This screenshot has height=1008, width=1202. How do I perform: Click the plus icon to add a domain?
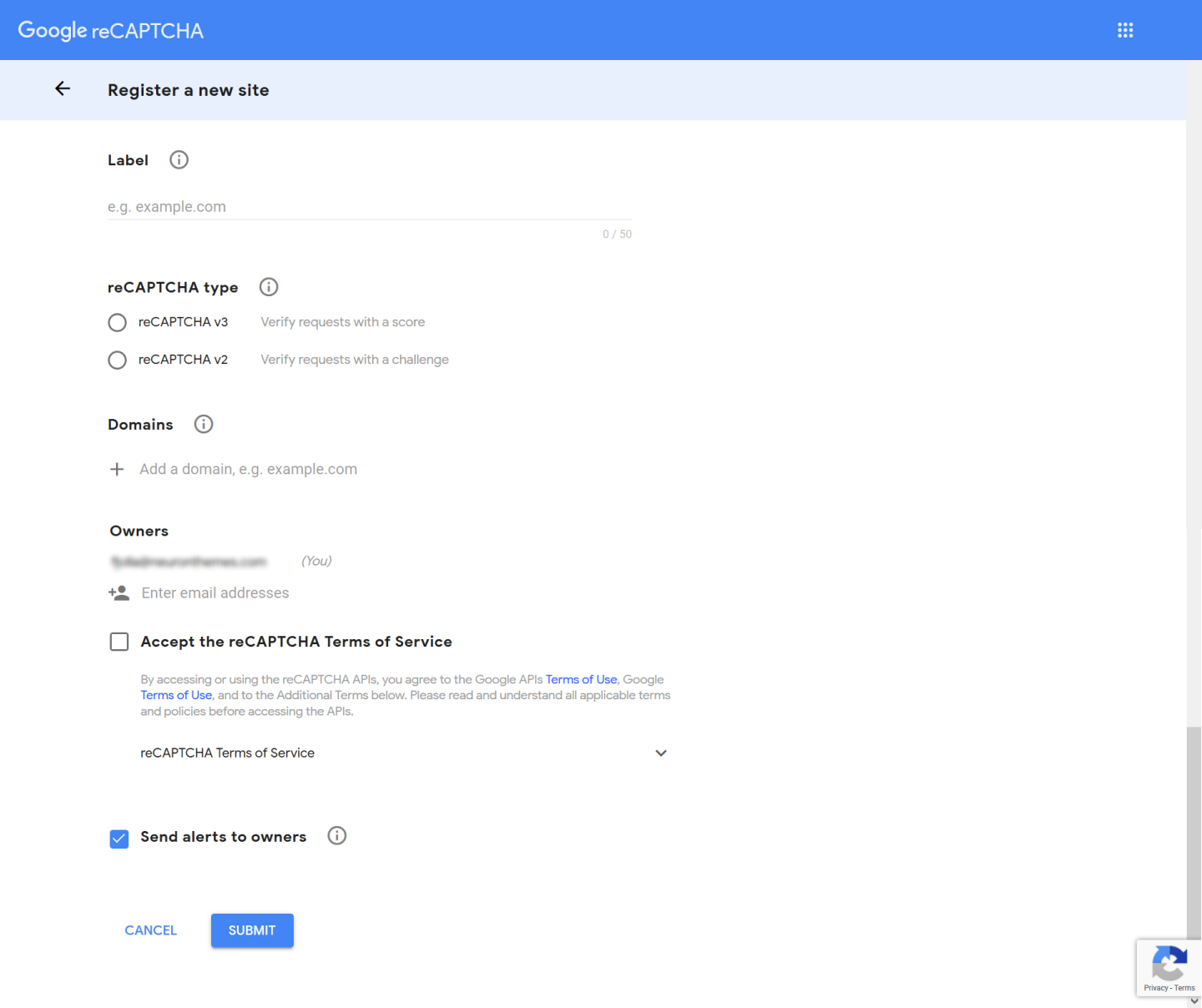click(117, 469)
